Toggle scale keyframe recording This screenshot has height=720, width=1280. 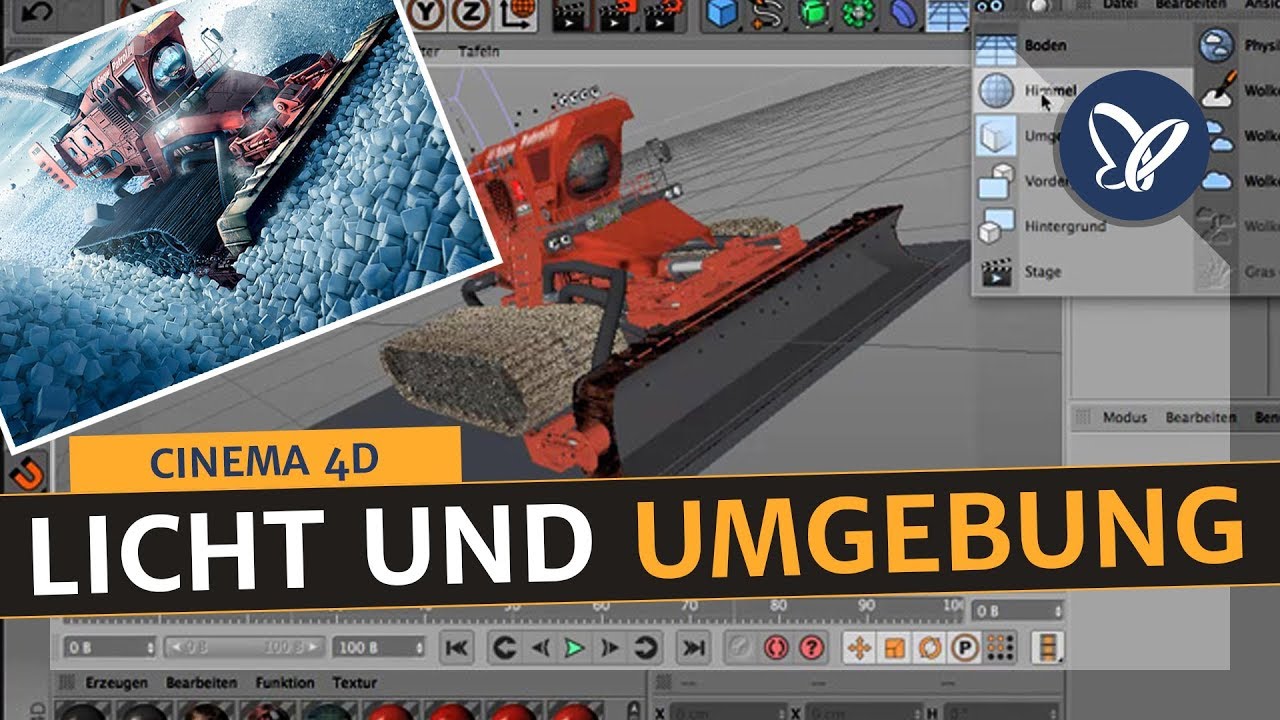point(894,648)
